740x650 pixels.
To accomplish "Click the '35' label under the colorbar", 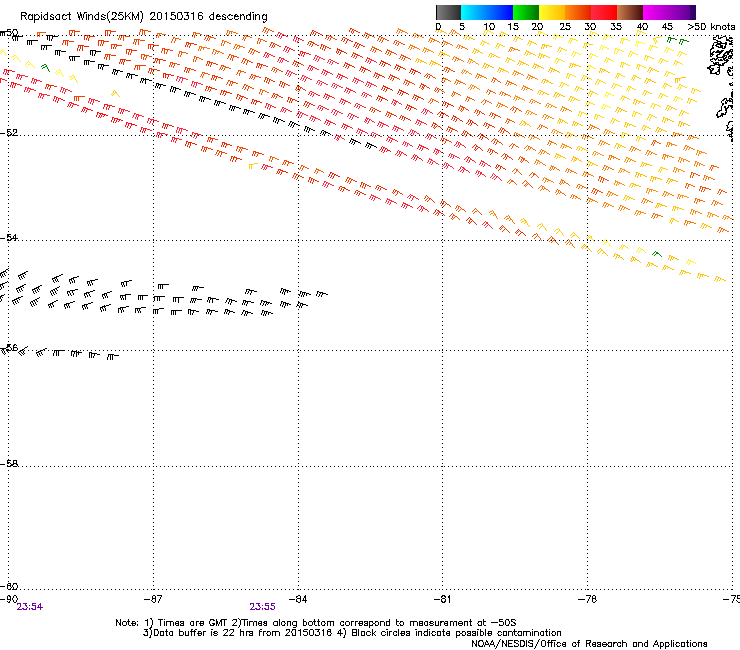I will [616, 26].
